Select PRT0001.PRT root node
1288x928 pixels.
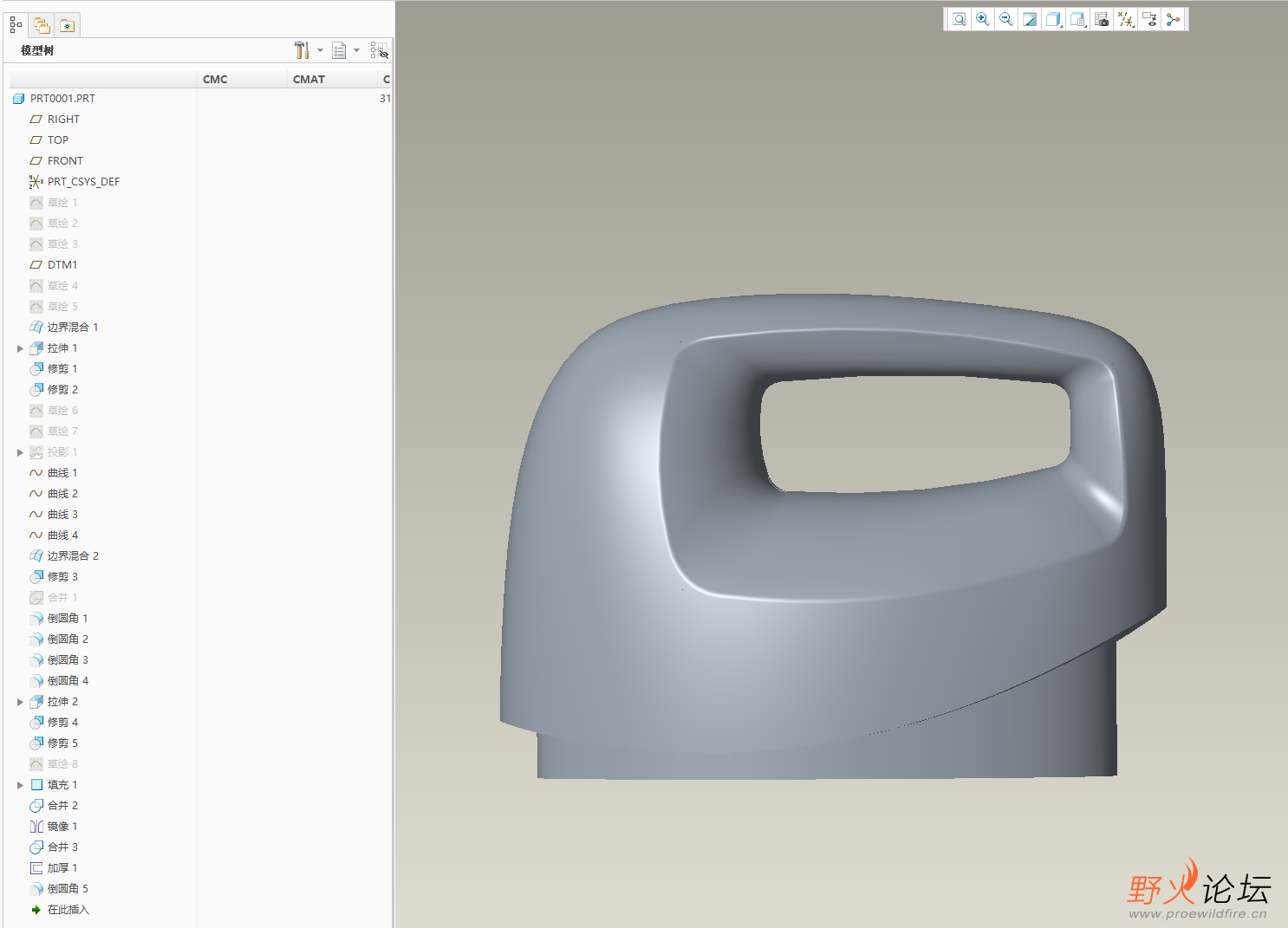coord(62,99)
